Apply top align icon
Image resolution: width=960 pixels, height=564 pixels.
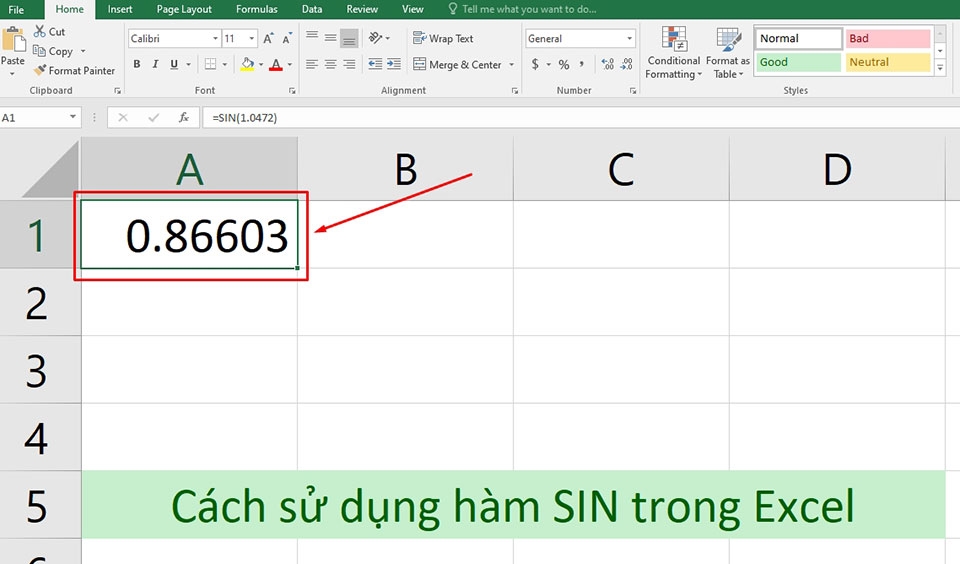312,38
